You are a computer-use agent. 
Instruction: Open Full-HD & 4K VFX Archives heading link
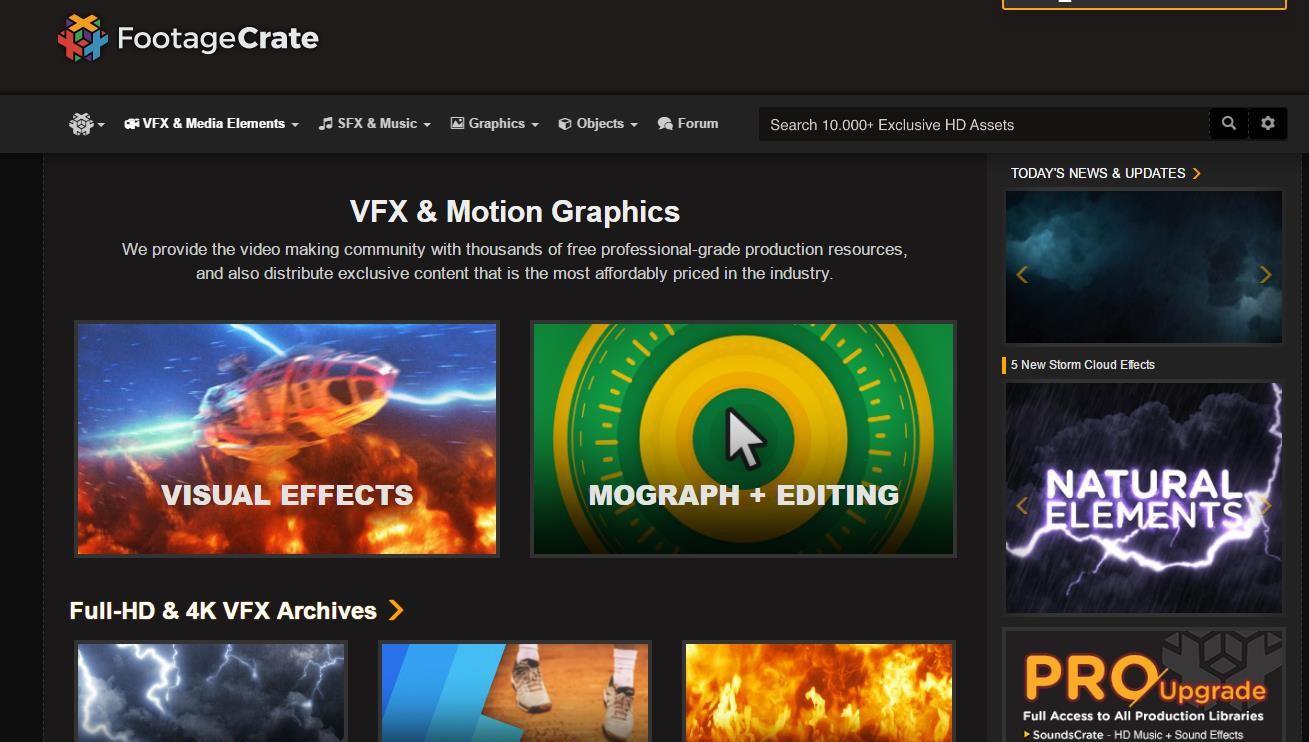(x=223, y=610)
